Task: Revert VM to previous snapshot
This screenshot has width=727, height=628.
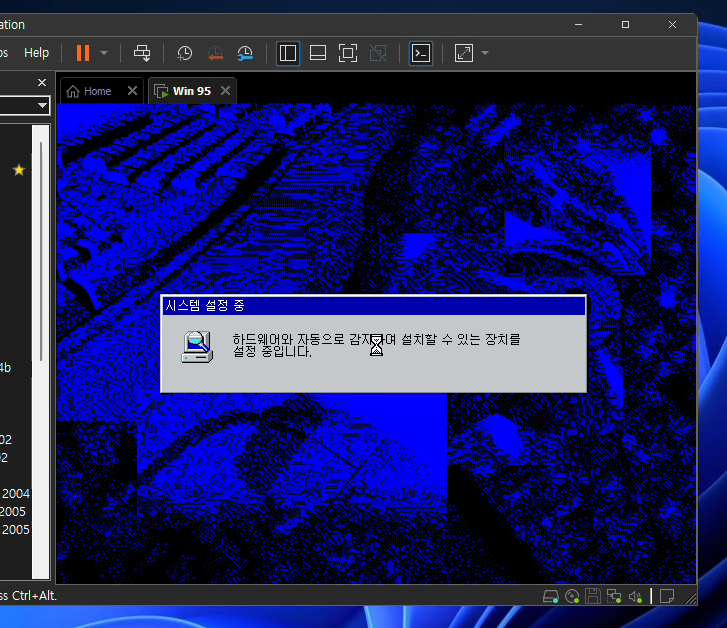Action: (x=215, y=53)
